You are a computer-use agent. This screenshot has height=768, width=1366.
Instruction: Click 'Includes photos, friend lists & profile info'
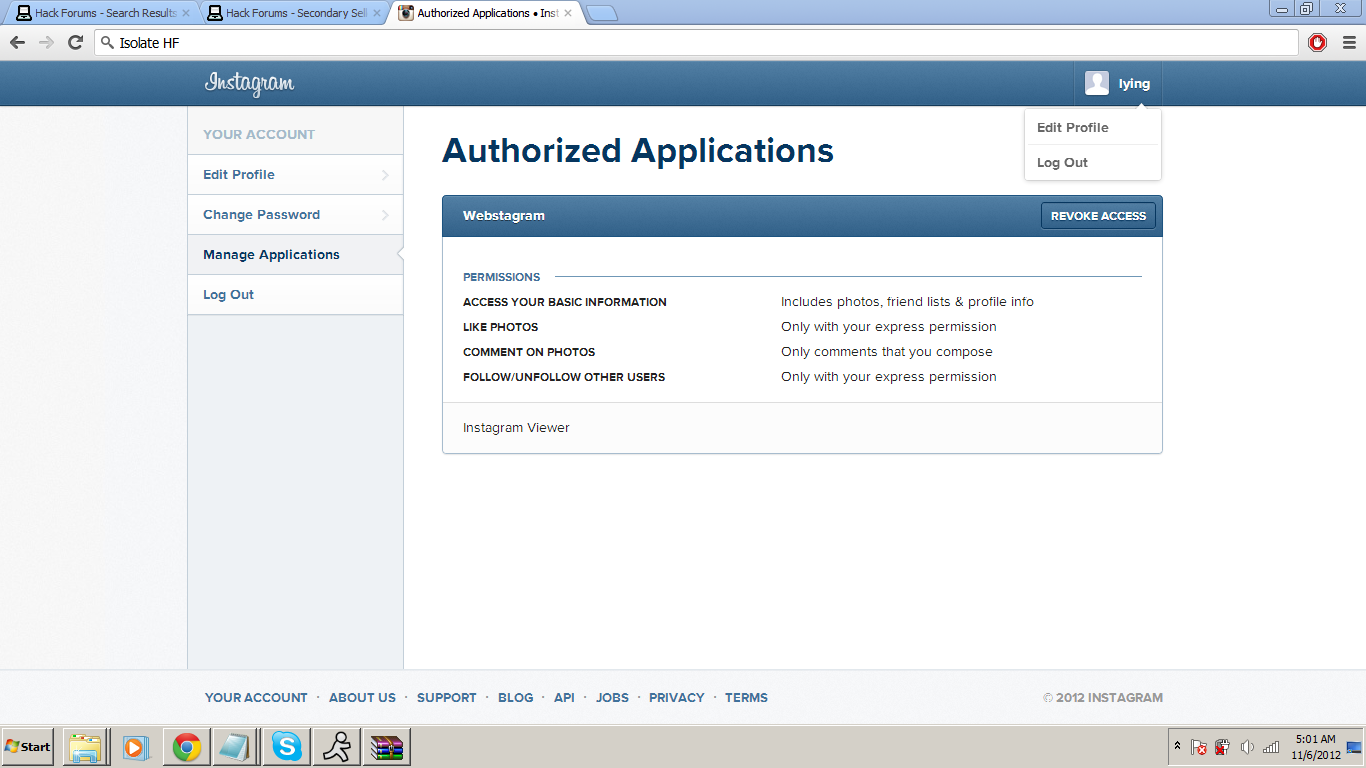[x=907, y=302]
